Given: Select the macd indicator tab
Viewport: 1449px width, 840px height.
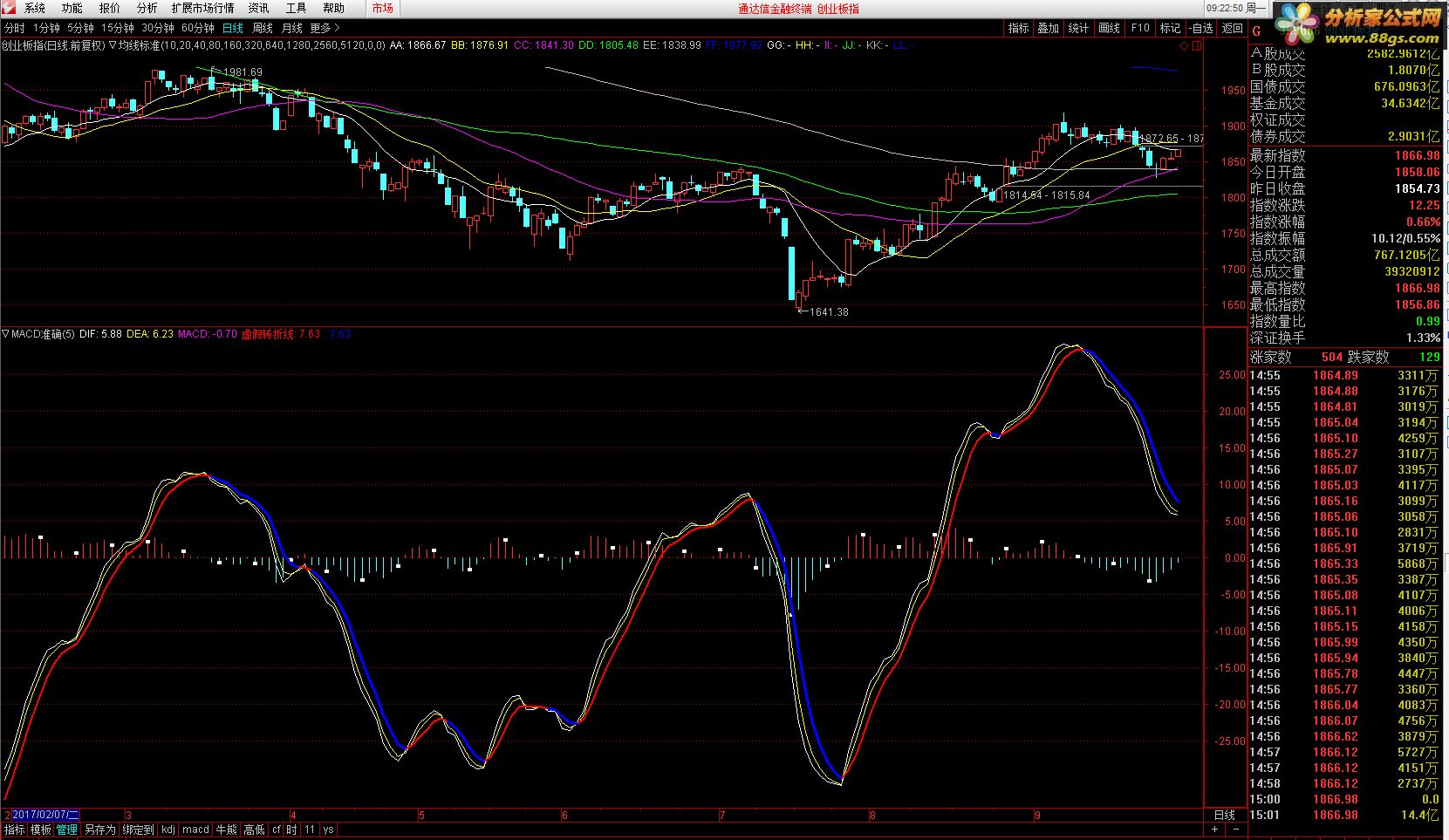Looking at the screenshot, I should 195,830.
